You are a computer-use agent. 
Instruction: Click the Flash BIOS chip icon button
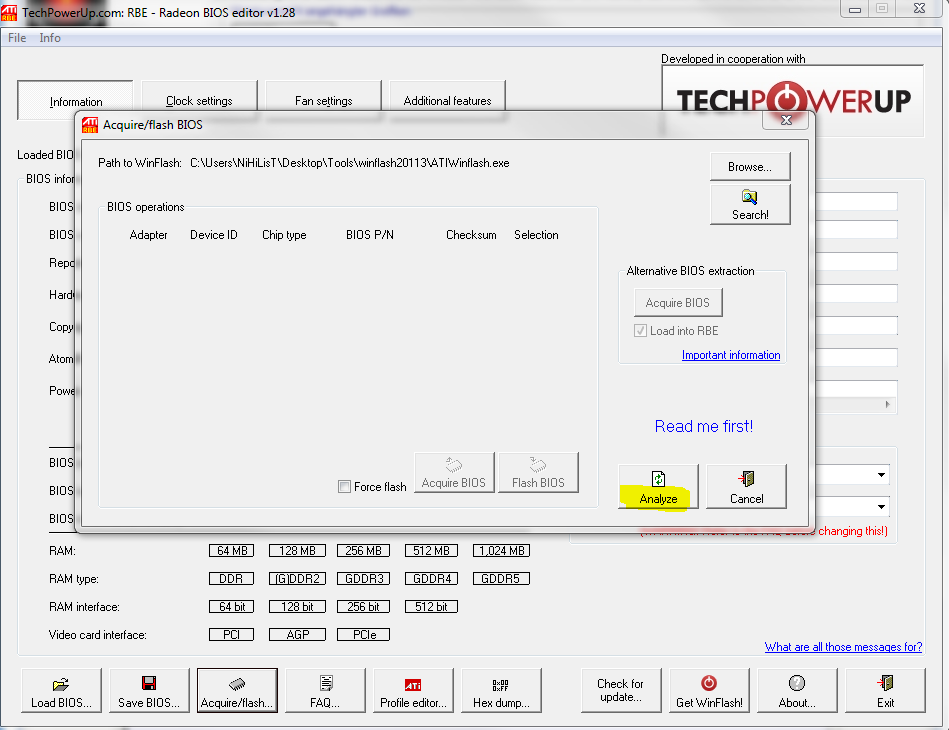point(538,473)
